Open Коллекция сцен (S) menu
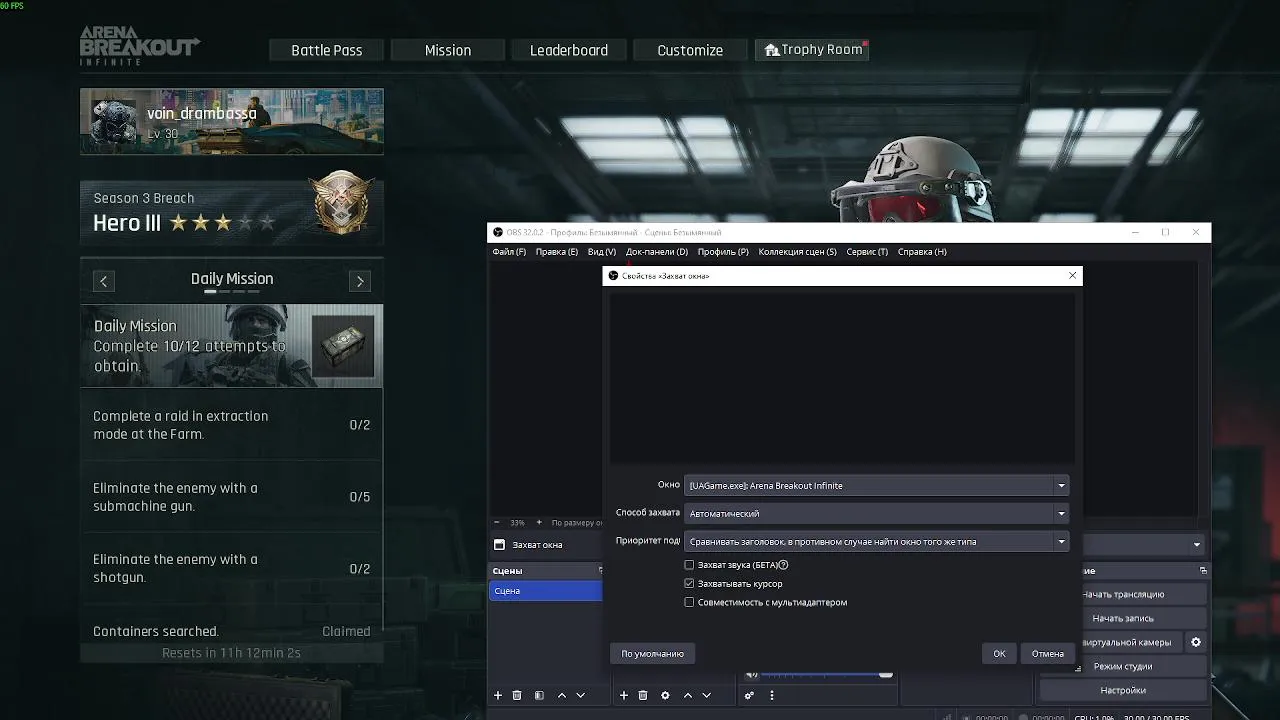The image size is (1280, 720). (798, 252)
